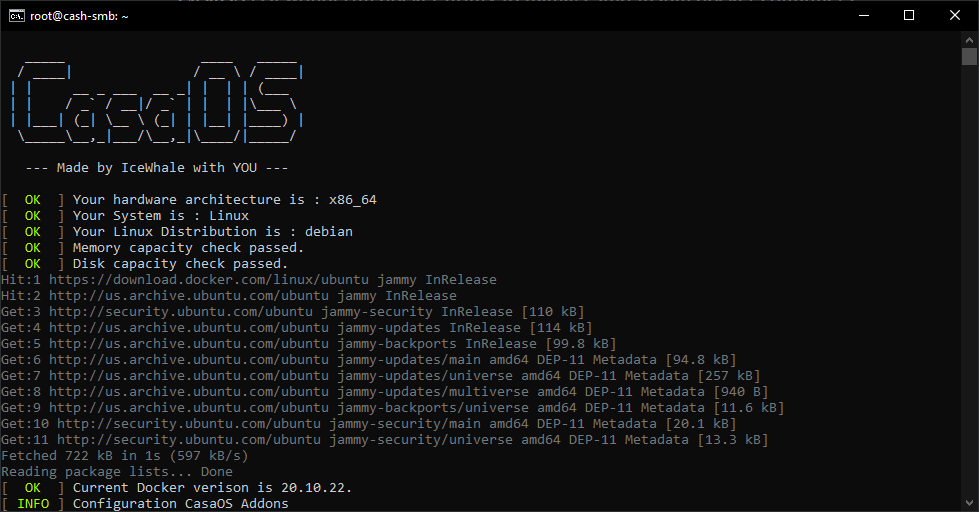Click the 'Configuration CasaOS Addons' text
The image size is (979, 512).
click(180, 504)
